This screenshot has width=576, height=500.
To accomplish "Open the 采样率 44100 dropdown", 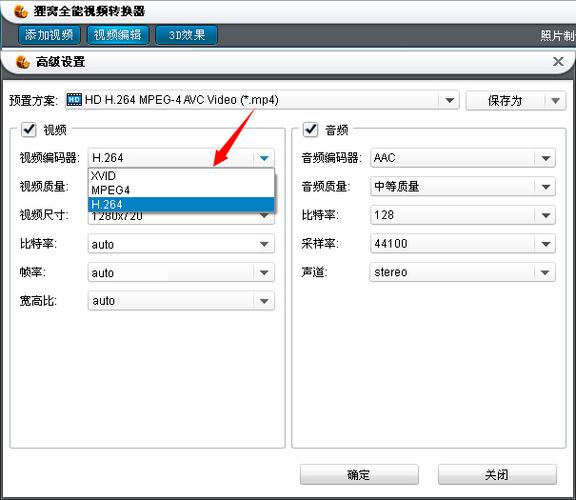I will point(463,244).
